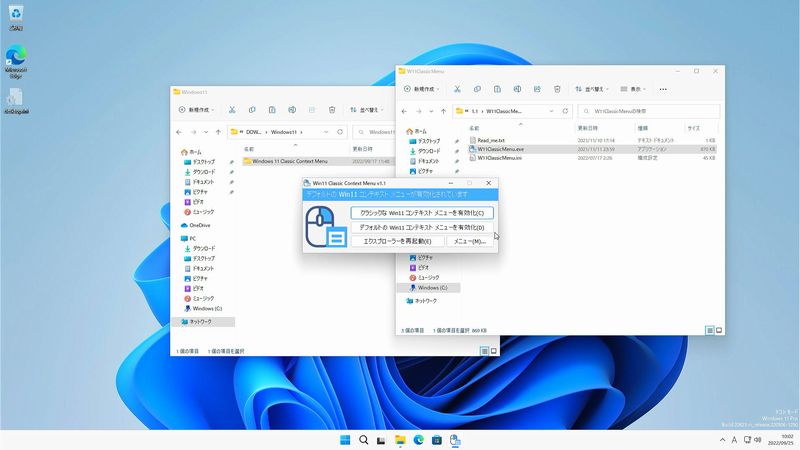Click the Windows Start button on taskbar
800x450 pixels.
[x=345, y=440]
